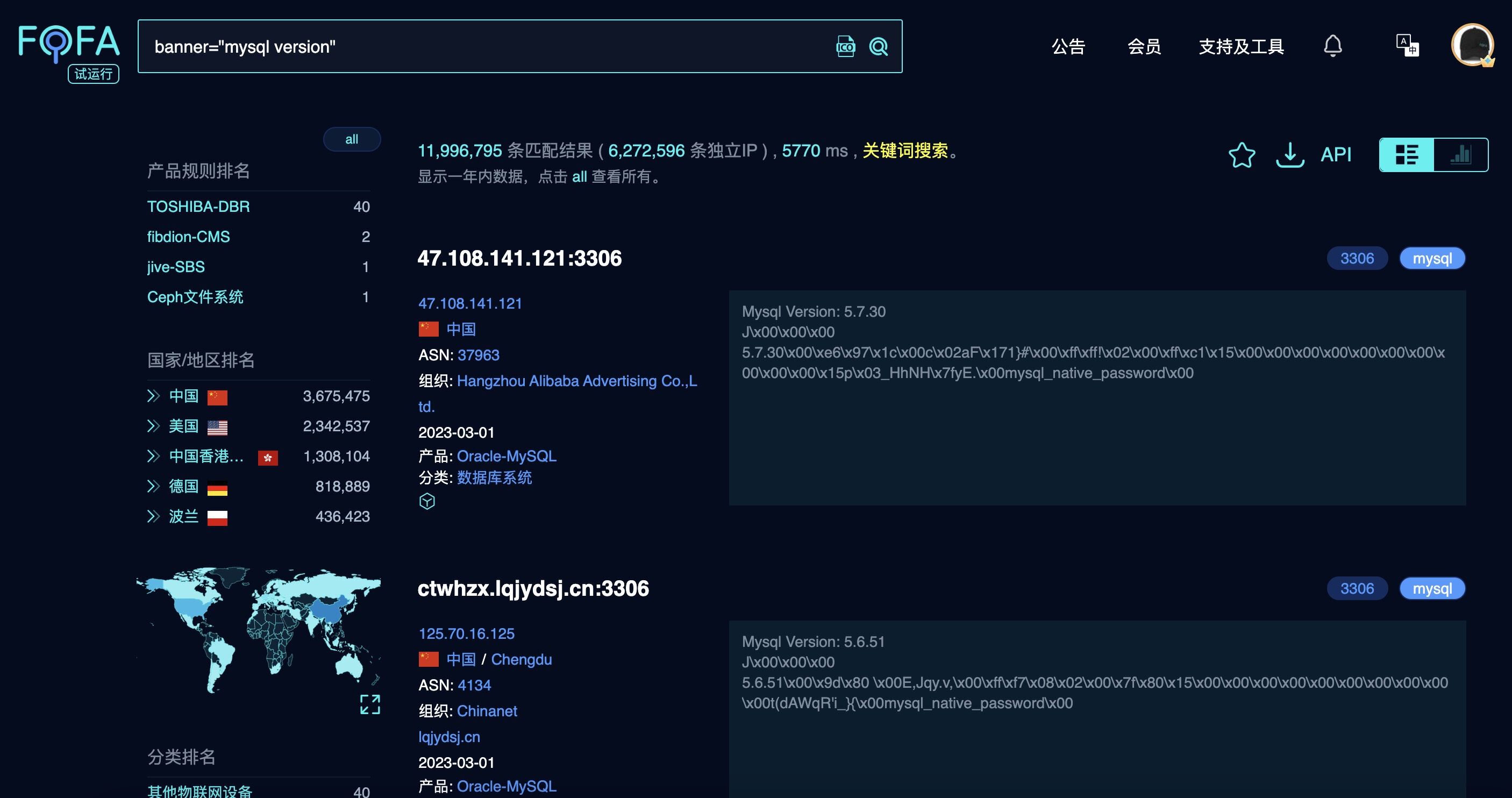Click the download results icon
The height and width of the screenshot is (798, 1512).
1289,155
